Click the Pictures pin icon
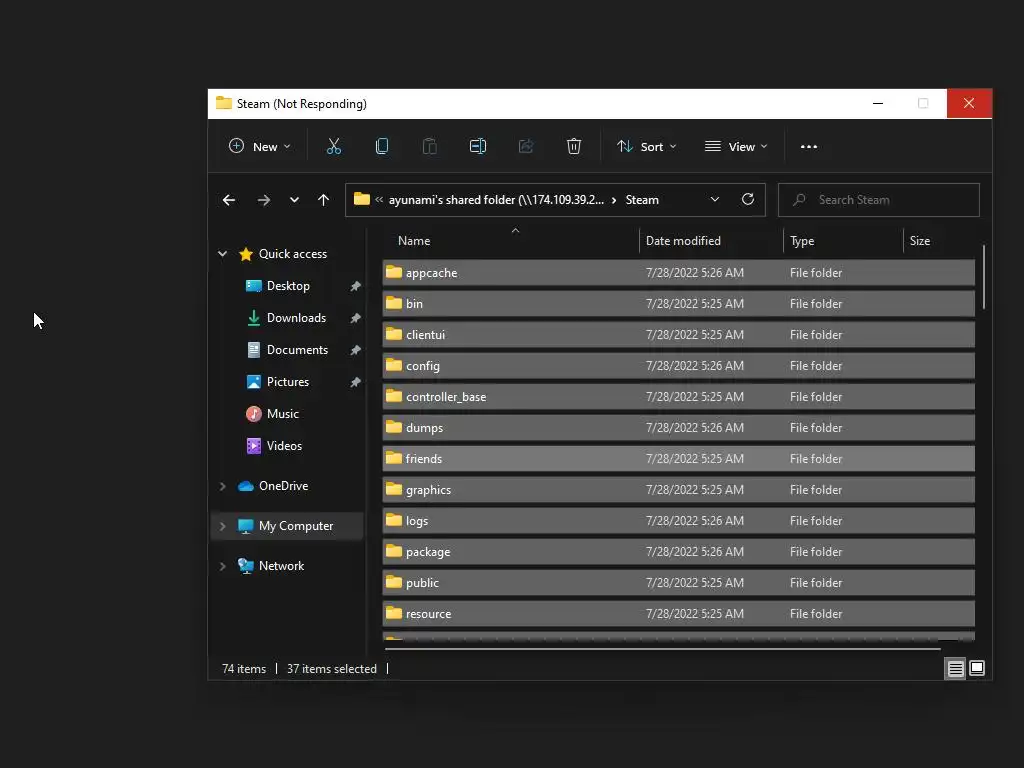1024x768 pixels. [x=355, y=382]
